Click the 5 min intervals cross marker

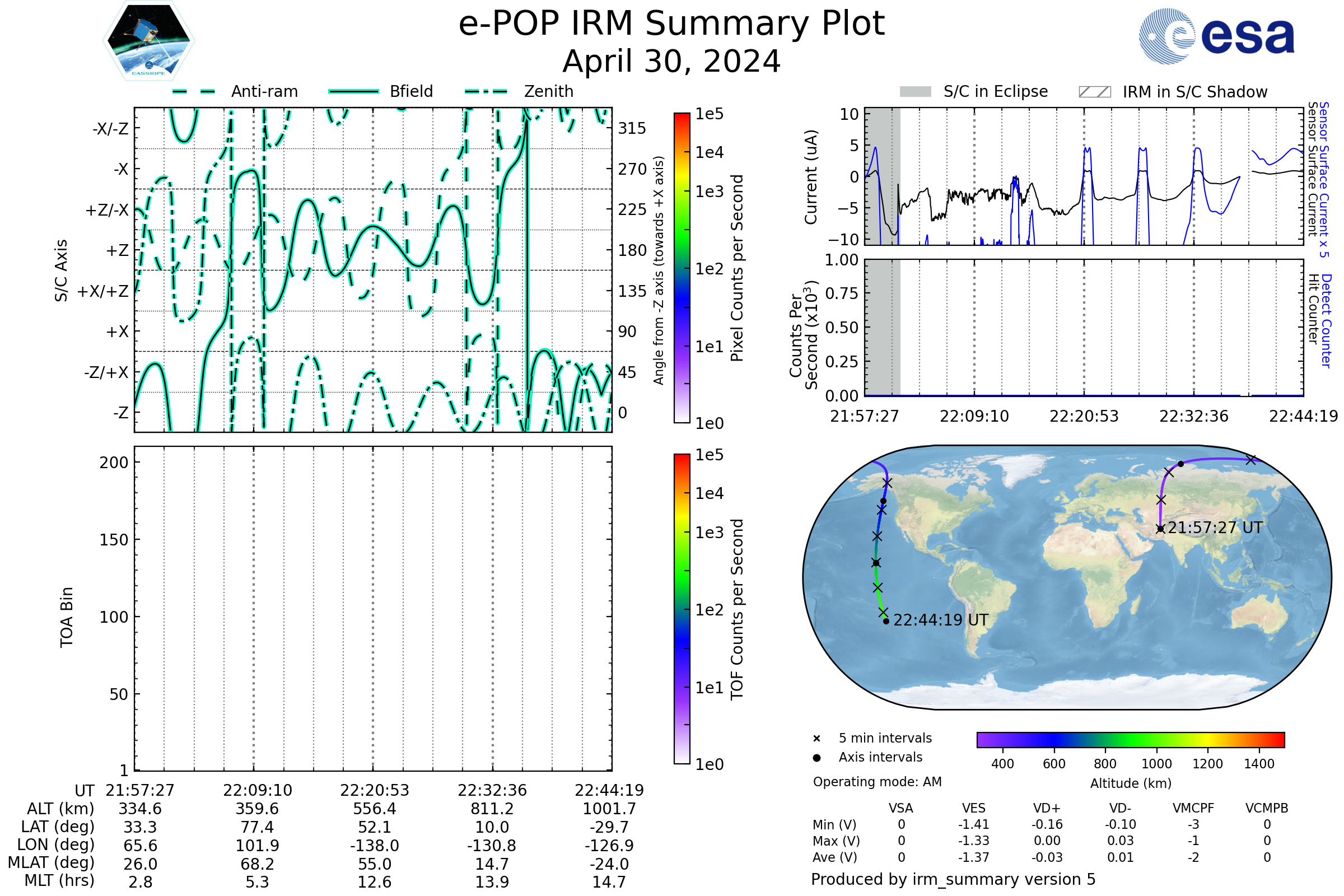click(816, 739)
